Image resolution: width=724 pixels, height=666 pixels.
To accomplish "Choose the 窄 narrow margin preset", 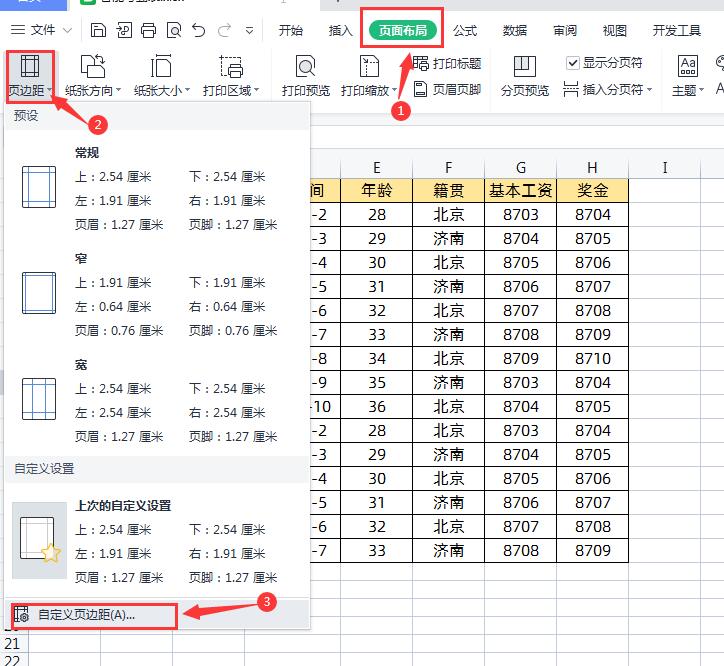I will 150,294.
